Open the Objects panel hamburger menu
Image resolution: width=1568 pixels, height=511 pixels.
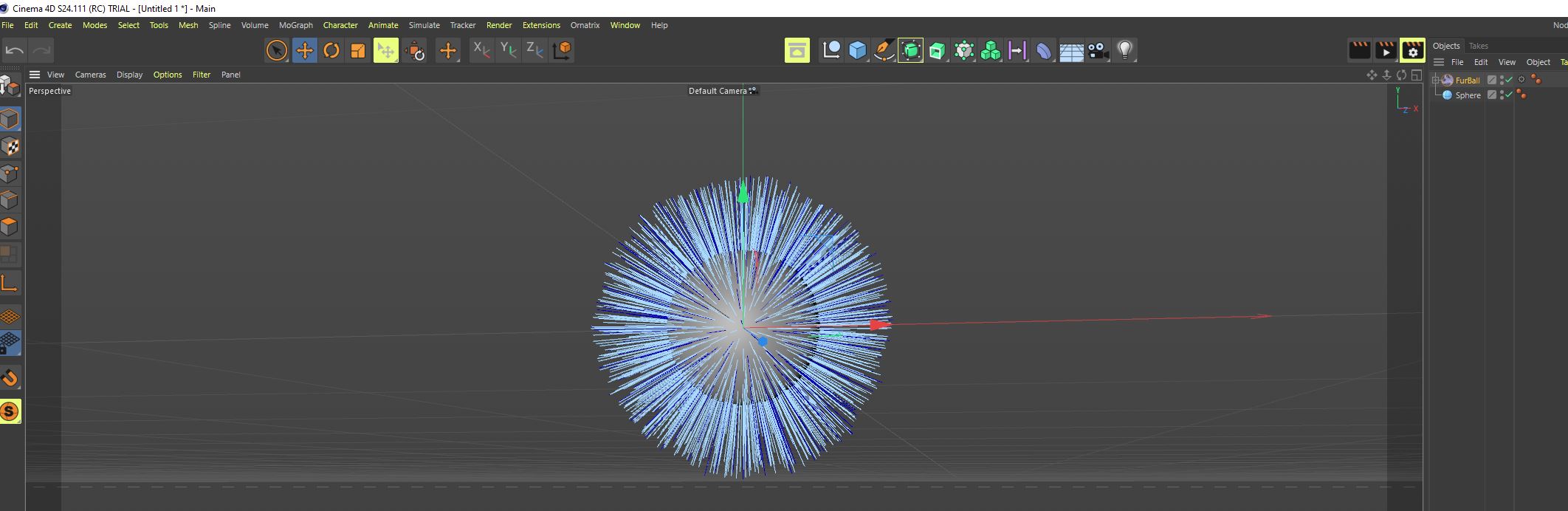point(1439,62)
